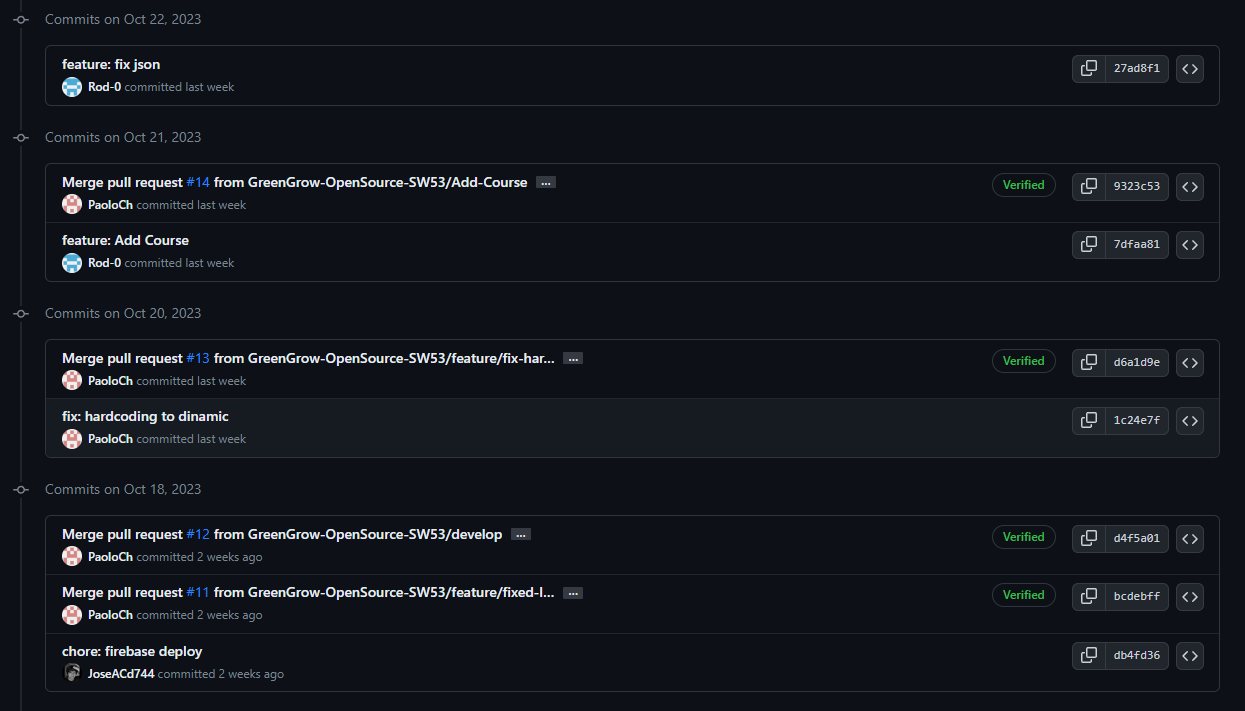This screenshot has width=1245, height=711.
Task: Browse repository at commit 7dfaa81
Action: coord(1190,245)
